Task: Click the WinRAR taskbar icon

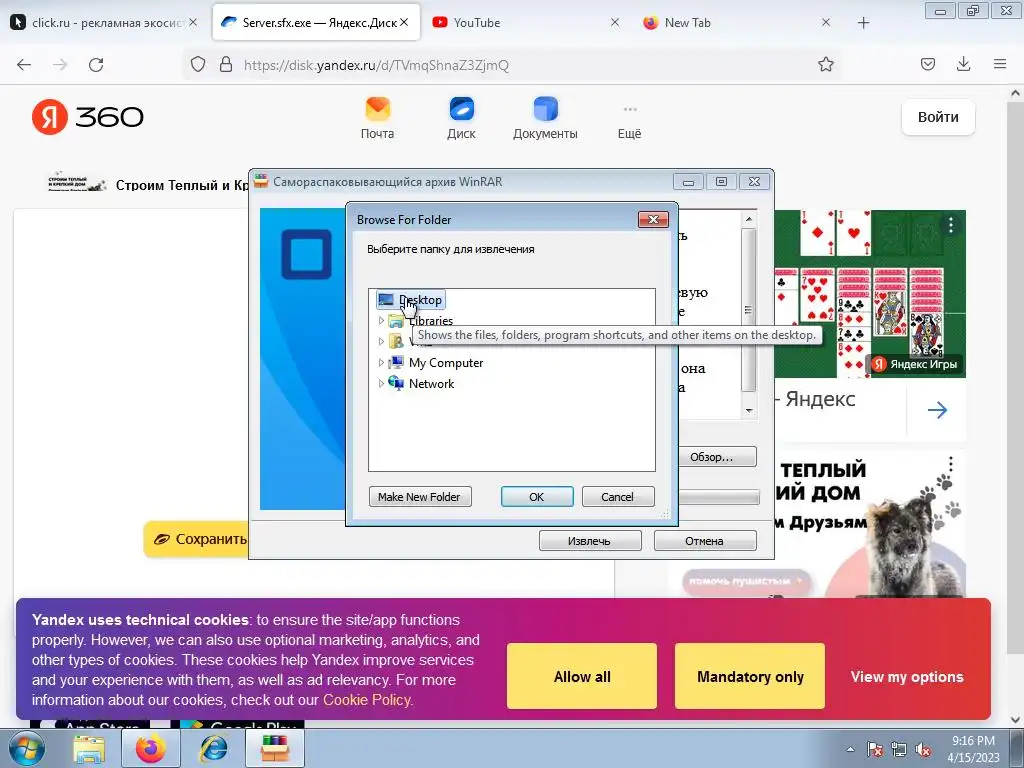Action: 275,749
